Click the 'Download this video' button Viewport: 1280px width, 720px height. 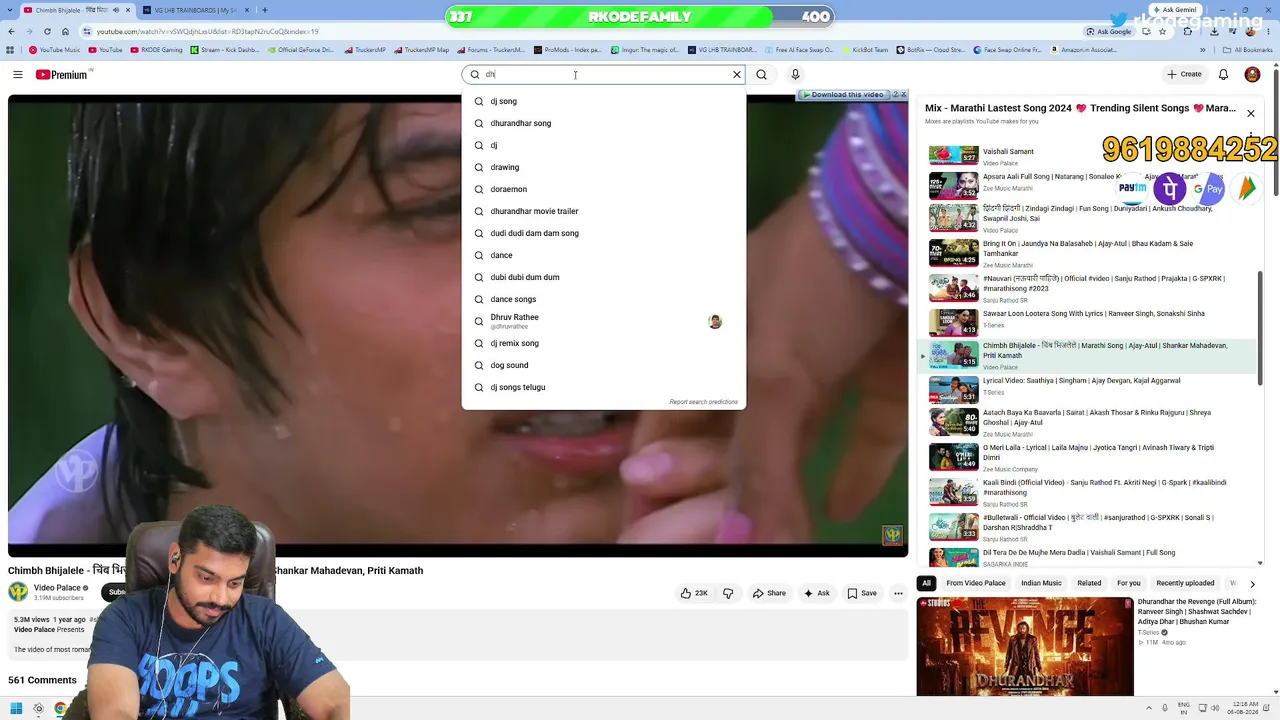coord(842,94)
